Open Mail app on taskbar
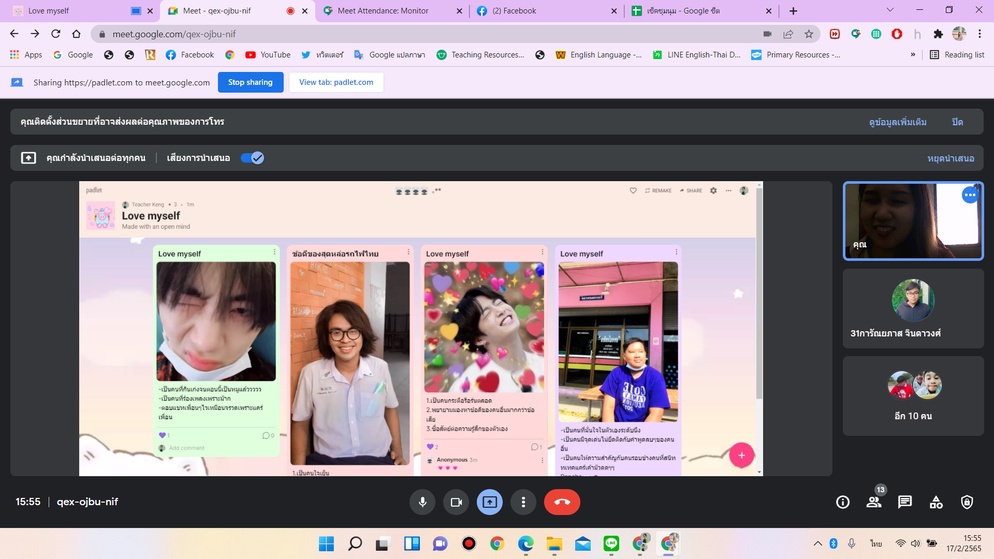The width and height of the screenshot is (994, 559). [583, 544]
